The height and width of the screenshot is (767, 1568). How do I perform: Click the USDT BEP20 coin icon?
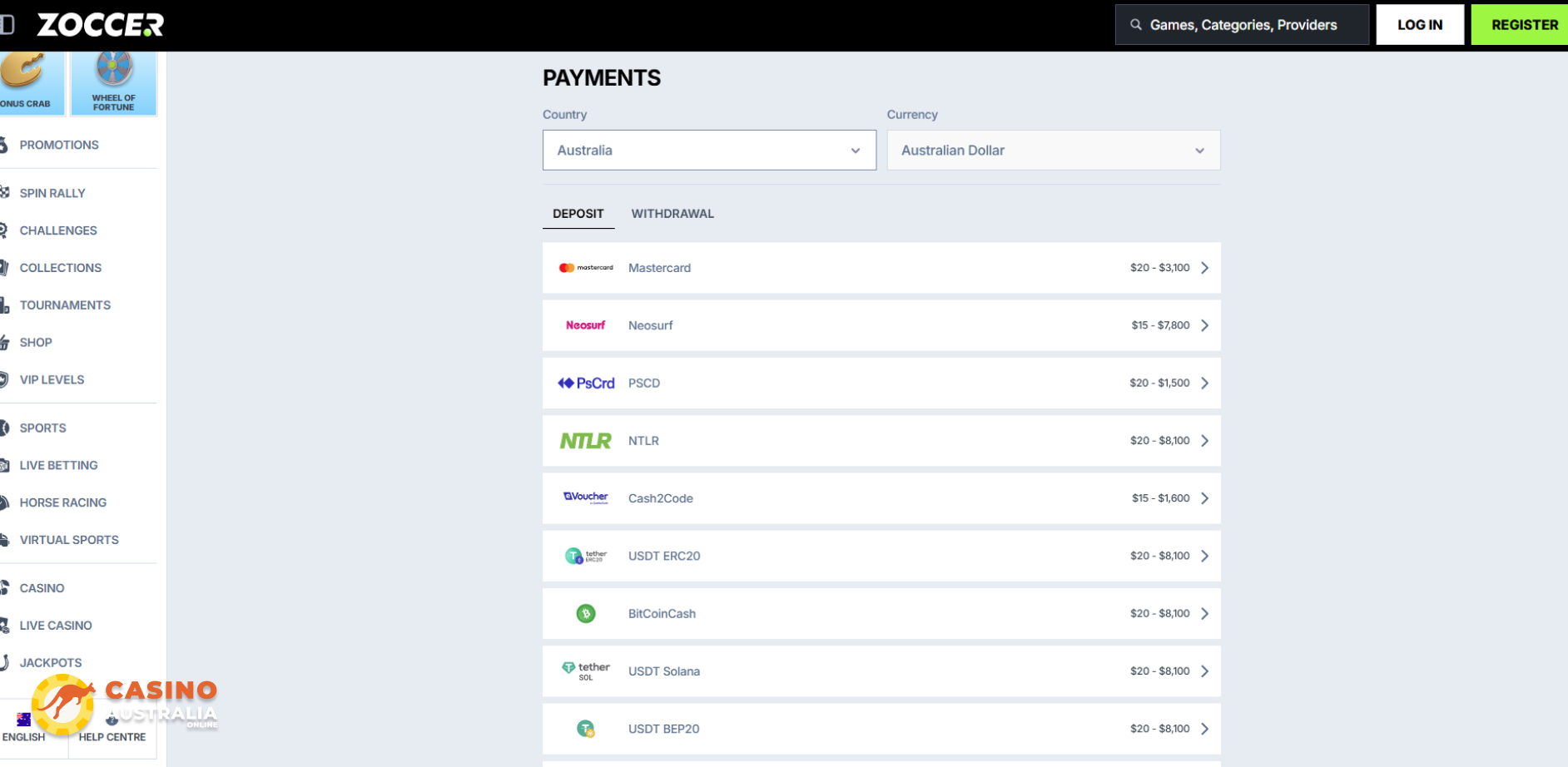point(586,729)
